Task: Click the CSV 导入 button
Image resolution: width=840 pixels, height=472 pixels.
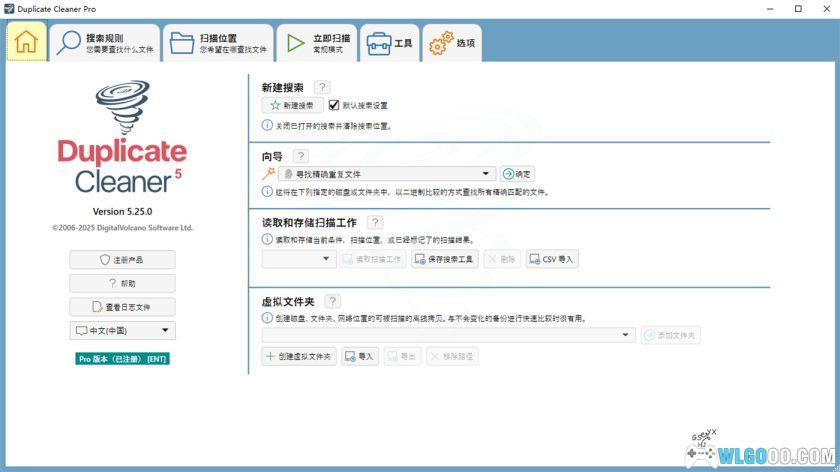Action: click(552, 259)
